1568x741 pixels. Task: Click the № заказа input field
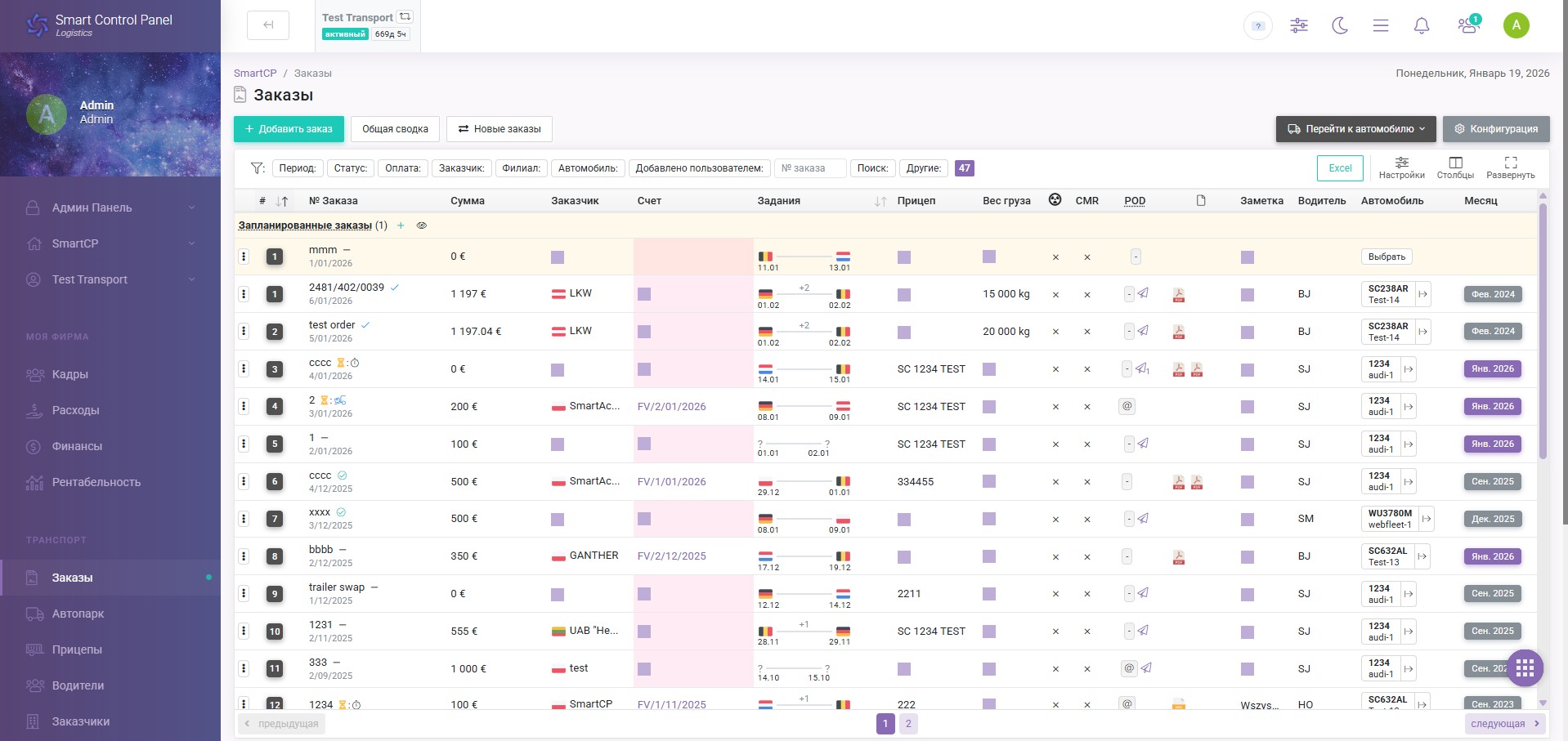pos(809,168)
